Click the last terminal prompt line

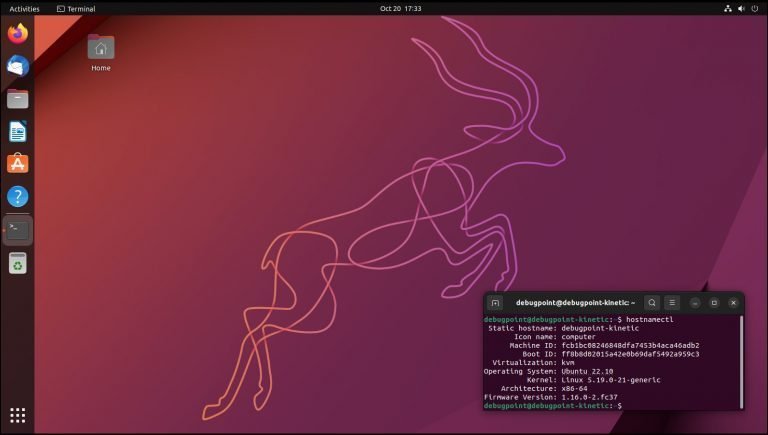coord(553,406)
